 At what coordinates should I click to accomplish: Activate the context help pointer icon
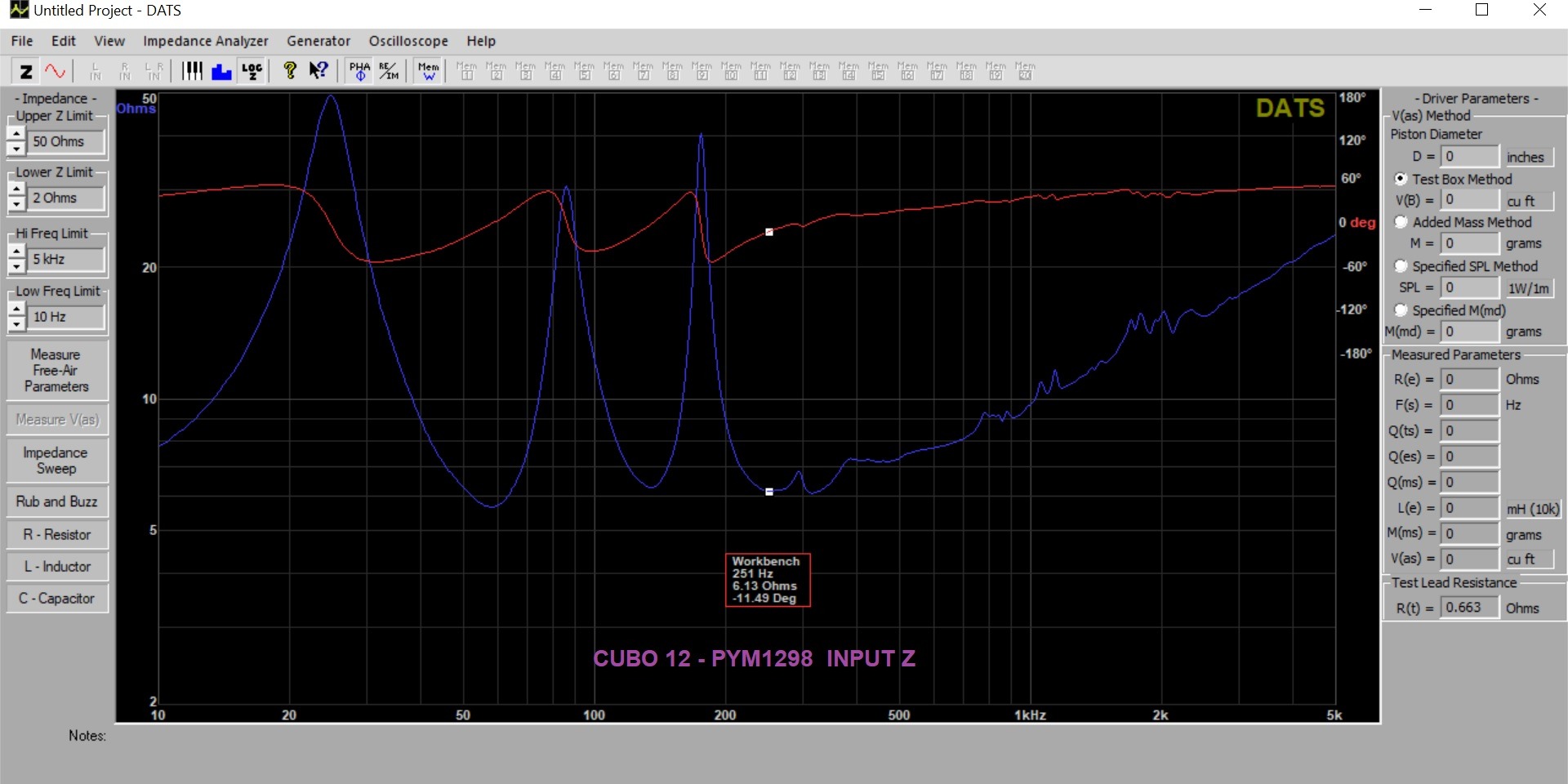318,71
